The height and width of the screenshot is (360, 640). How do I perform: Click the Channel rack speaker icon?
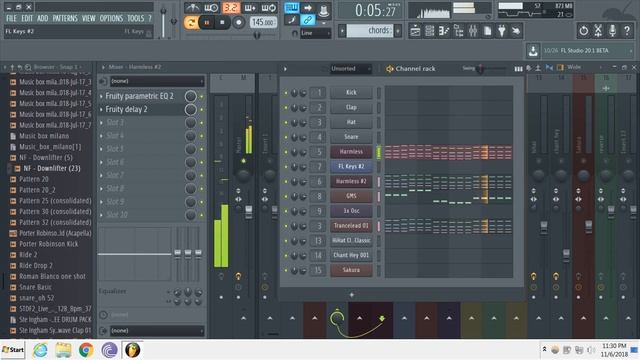[x=389, y=69]
